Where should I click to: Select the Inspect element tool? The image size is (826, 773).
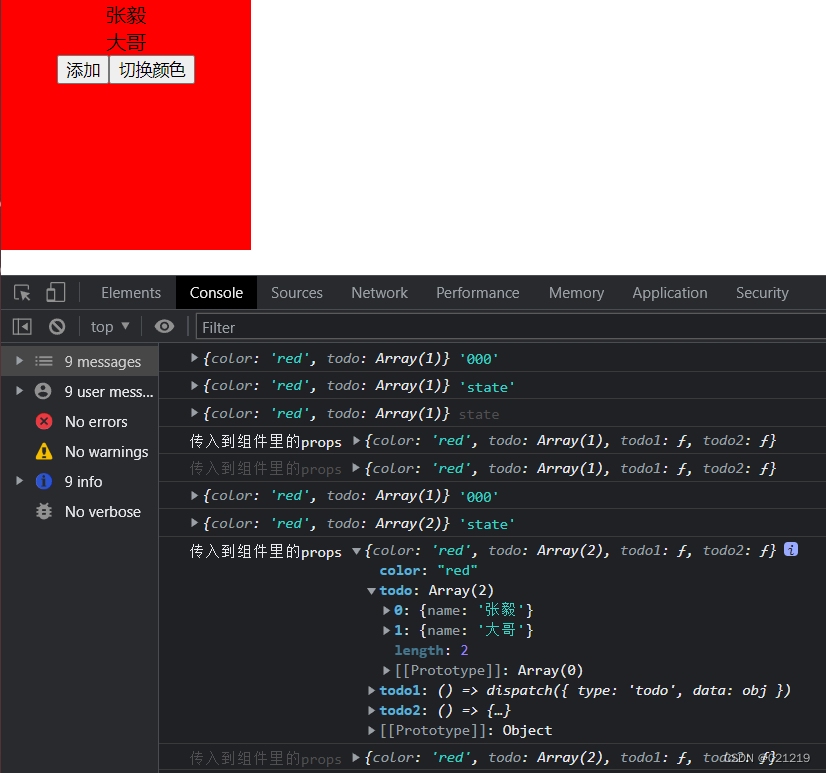click(x=20, y=292)
